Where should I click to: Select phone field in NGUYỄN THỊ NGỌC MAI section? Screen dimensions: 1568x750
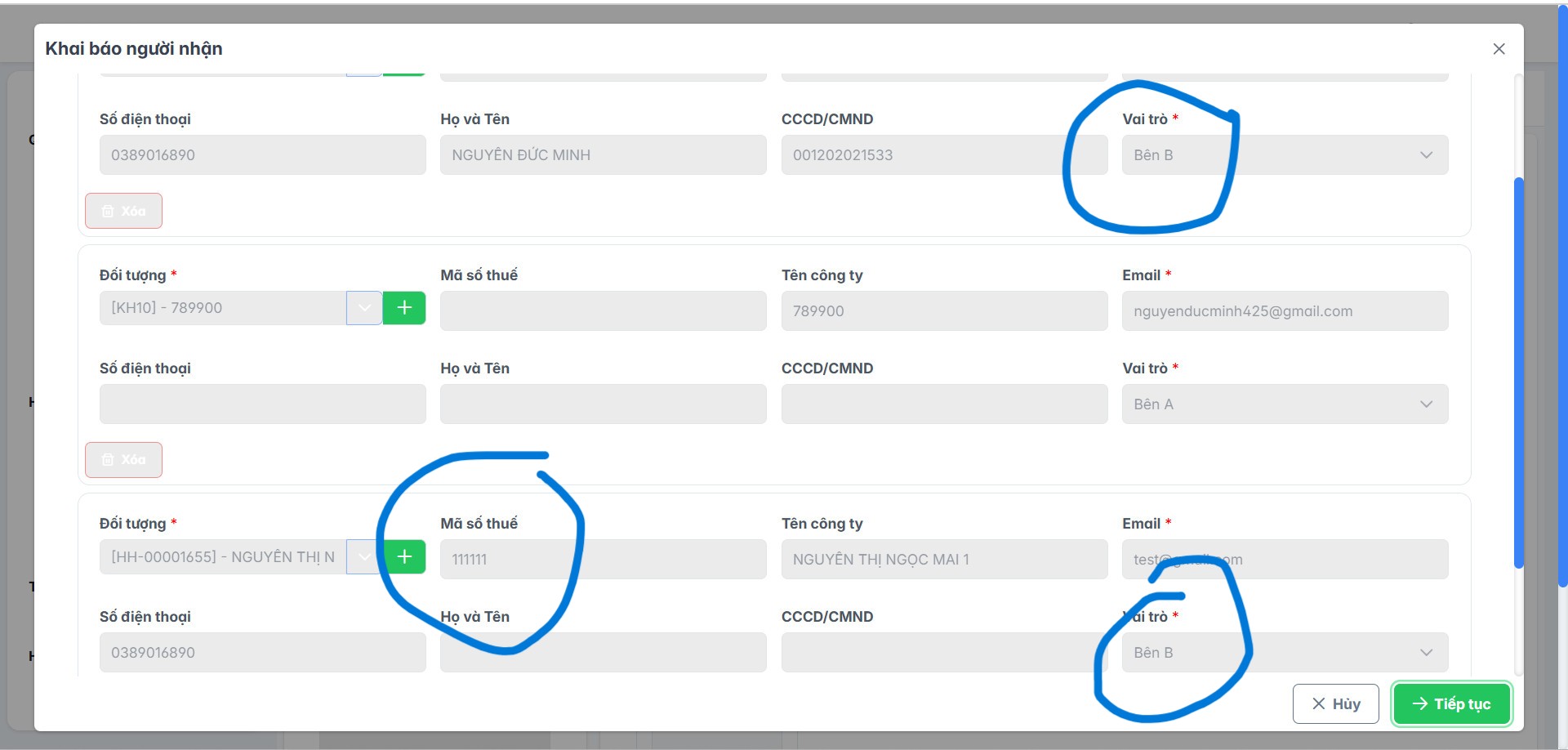[263, 653]
